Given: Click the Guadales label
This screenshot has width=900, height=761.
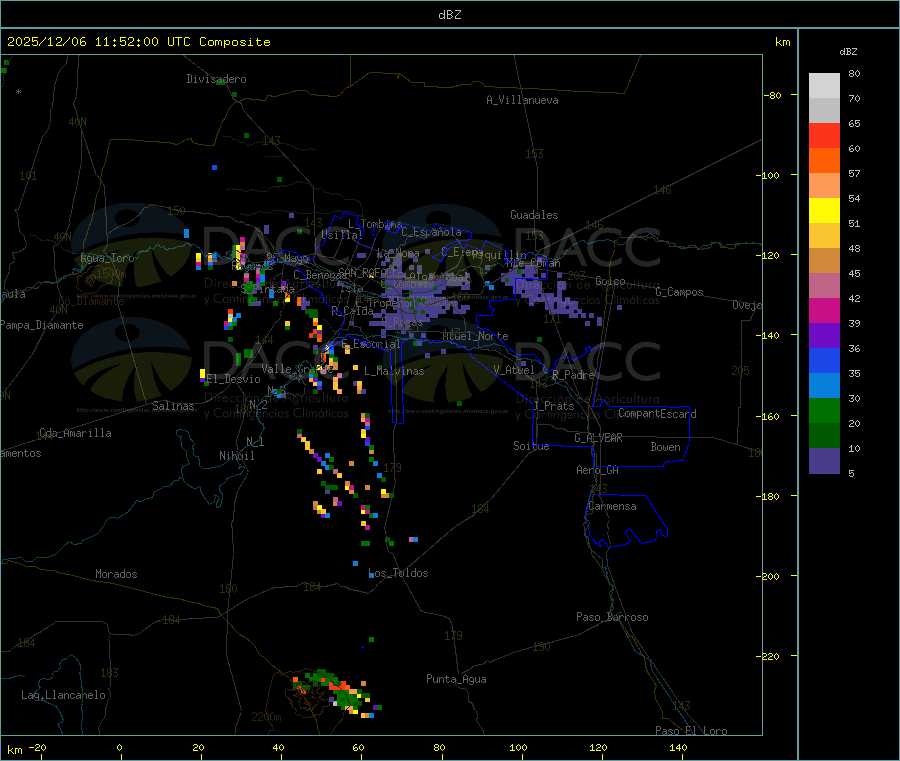Looking at the screenshot, I should (x=534, y=215).
